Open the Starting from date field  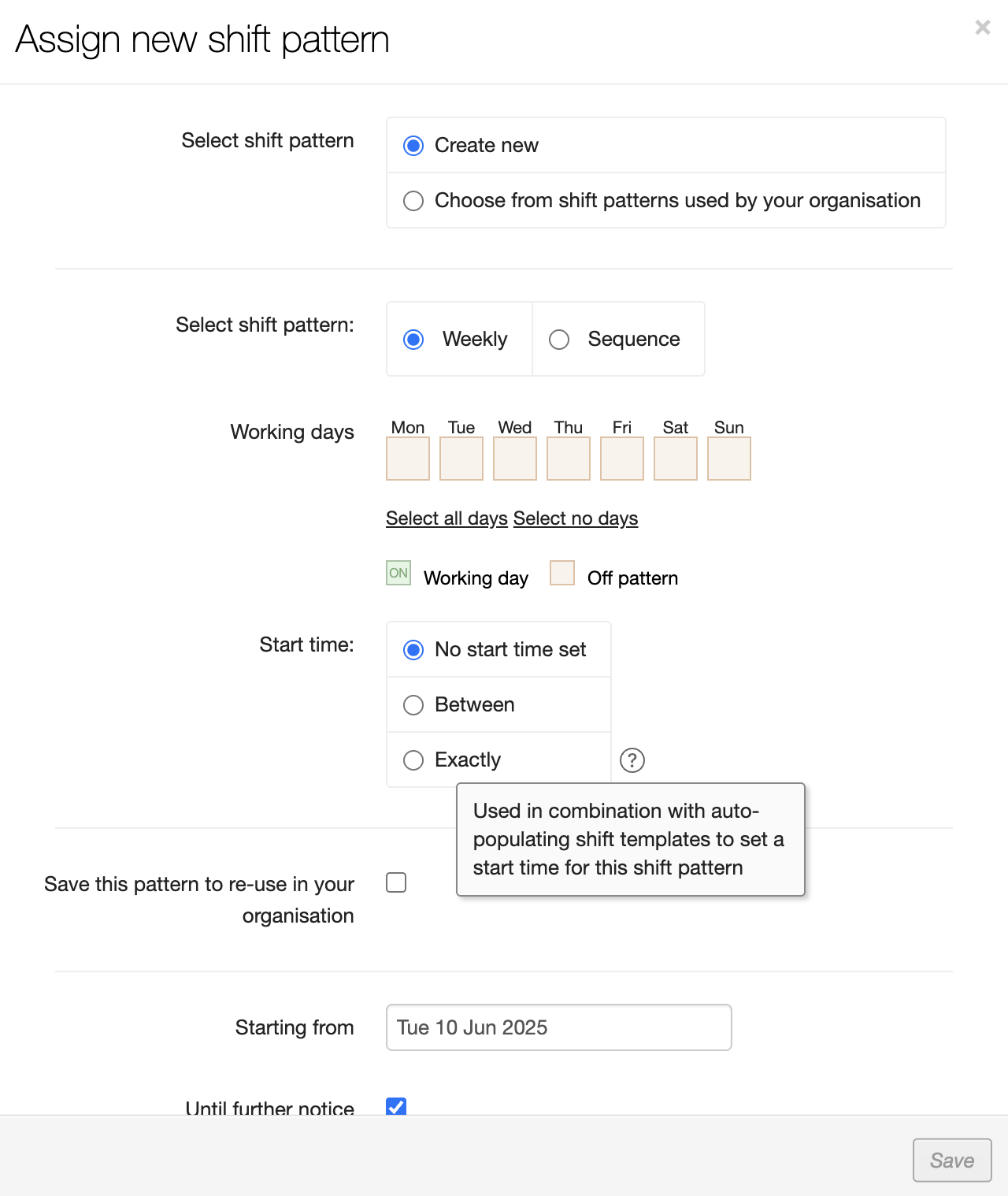pyautogui.click(x=558, y=1027)
